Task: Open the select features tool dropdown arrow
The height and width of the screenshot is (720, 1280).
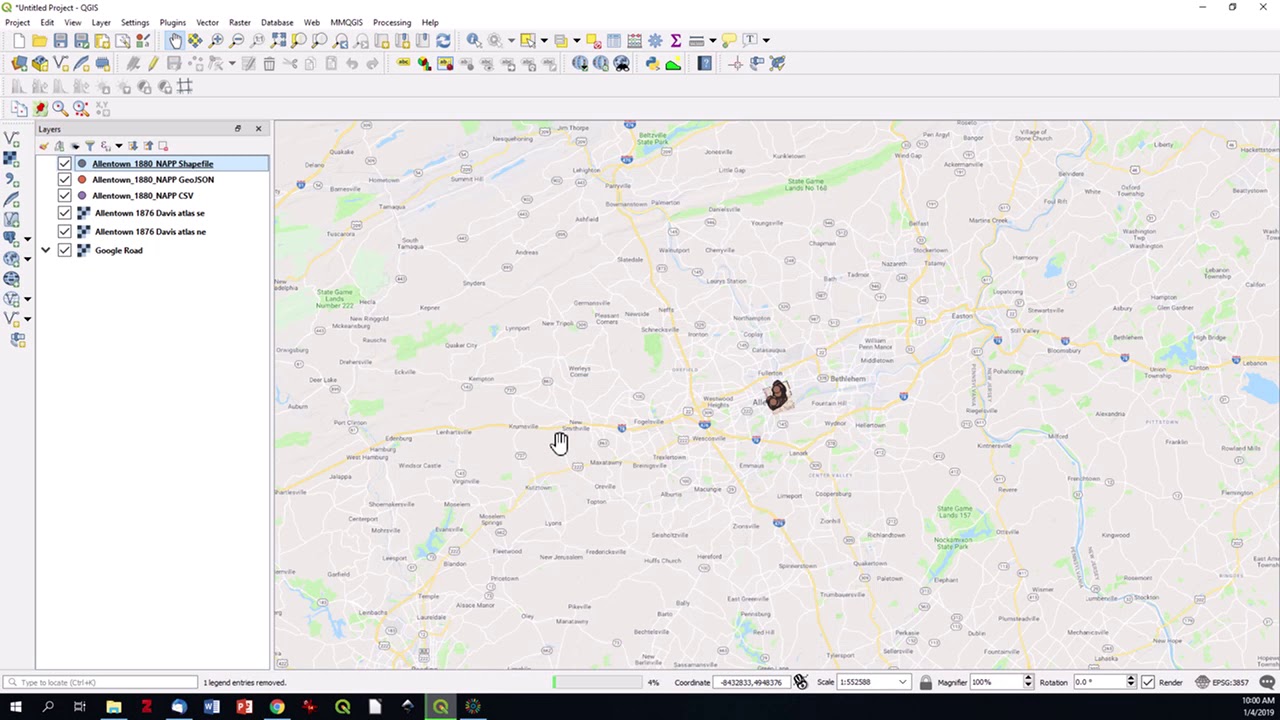Action: click(544, 40)
